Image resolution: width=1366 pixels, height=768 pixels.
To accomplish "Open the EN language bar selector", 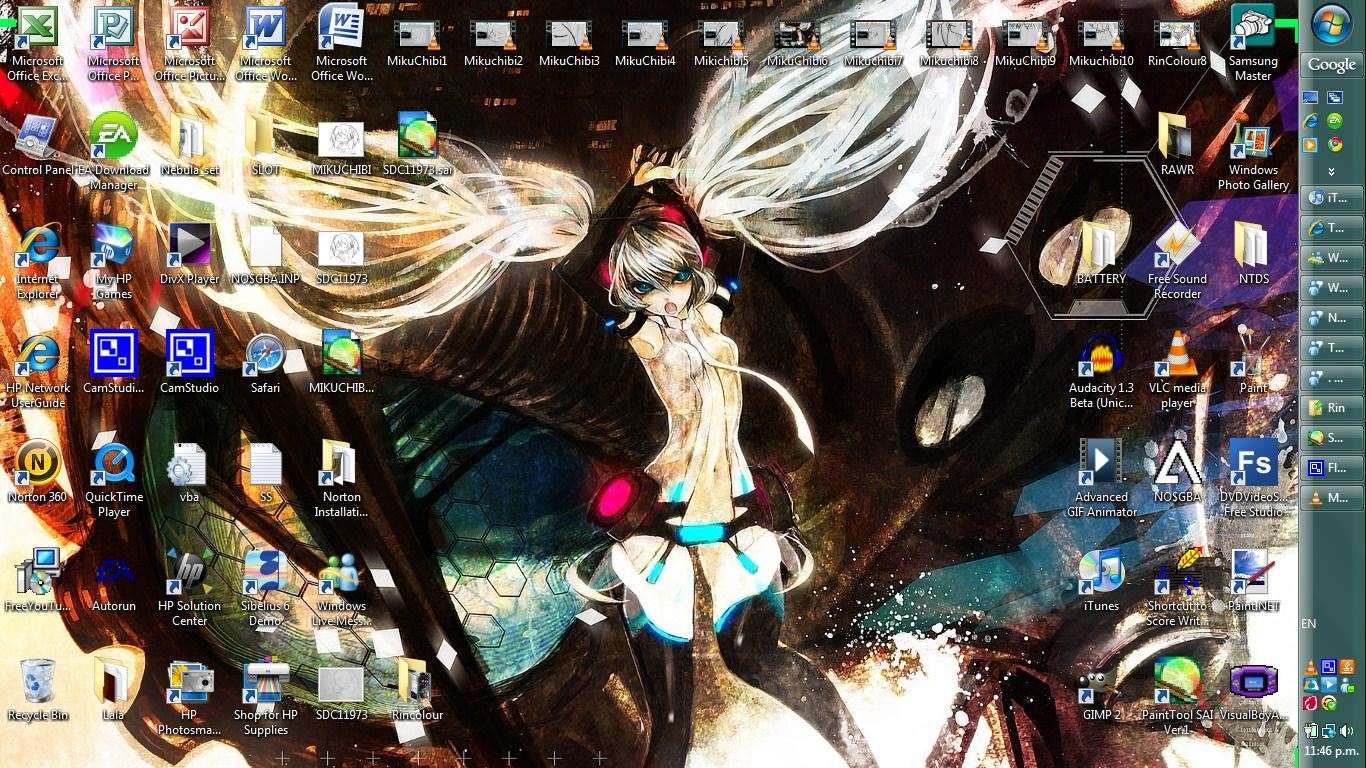I will pyautogui.click(x=1309, y=624).
